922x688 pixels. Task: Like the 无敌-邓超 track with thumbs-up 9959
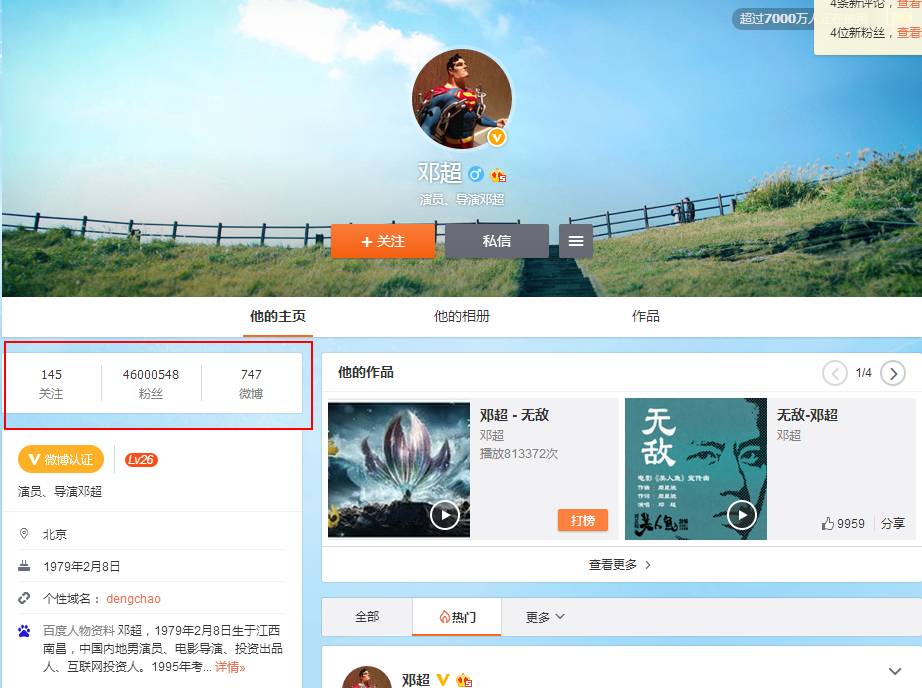click(x=843, y=523)
